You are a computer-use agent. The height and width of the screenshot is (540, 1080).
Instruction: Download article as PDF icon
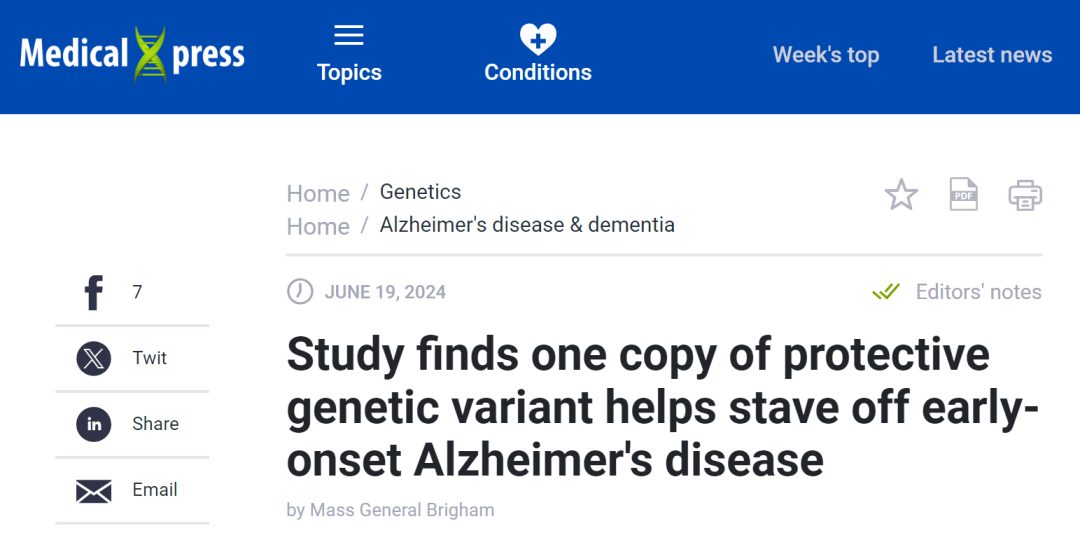click(x=963, y=194)
